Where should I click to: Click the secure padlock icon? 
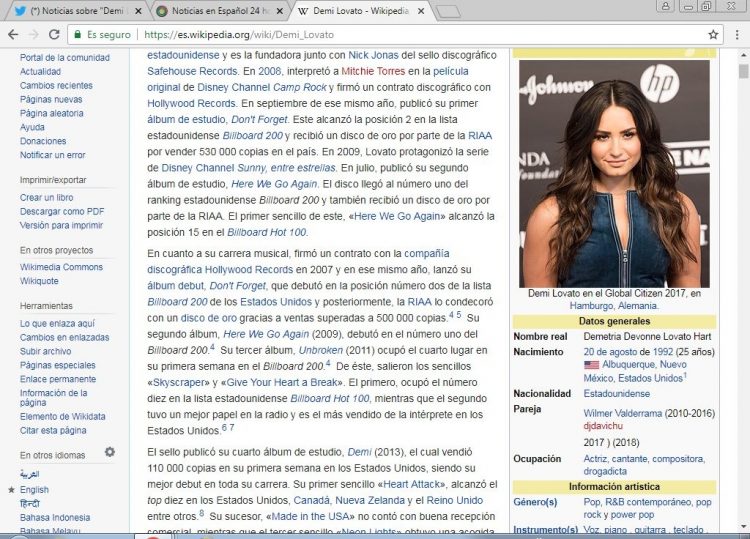pyautogui.click(x=77, y=34)
